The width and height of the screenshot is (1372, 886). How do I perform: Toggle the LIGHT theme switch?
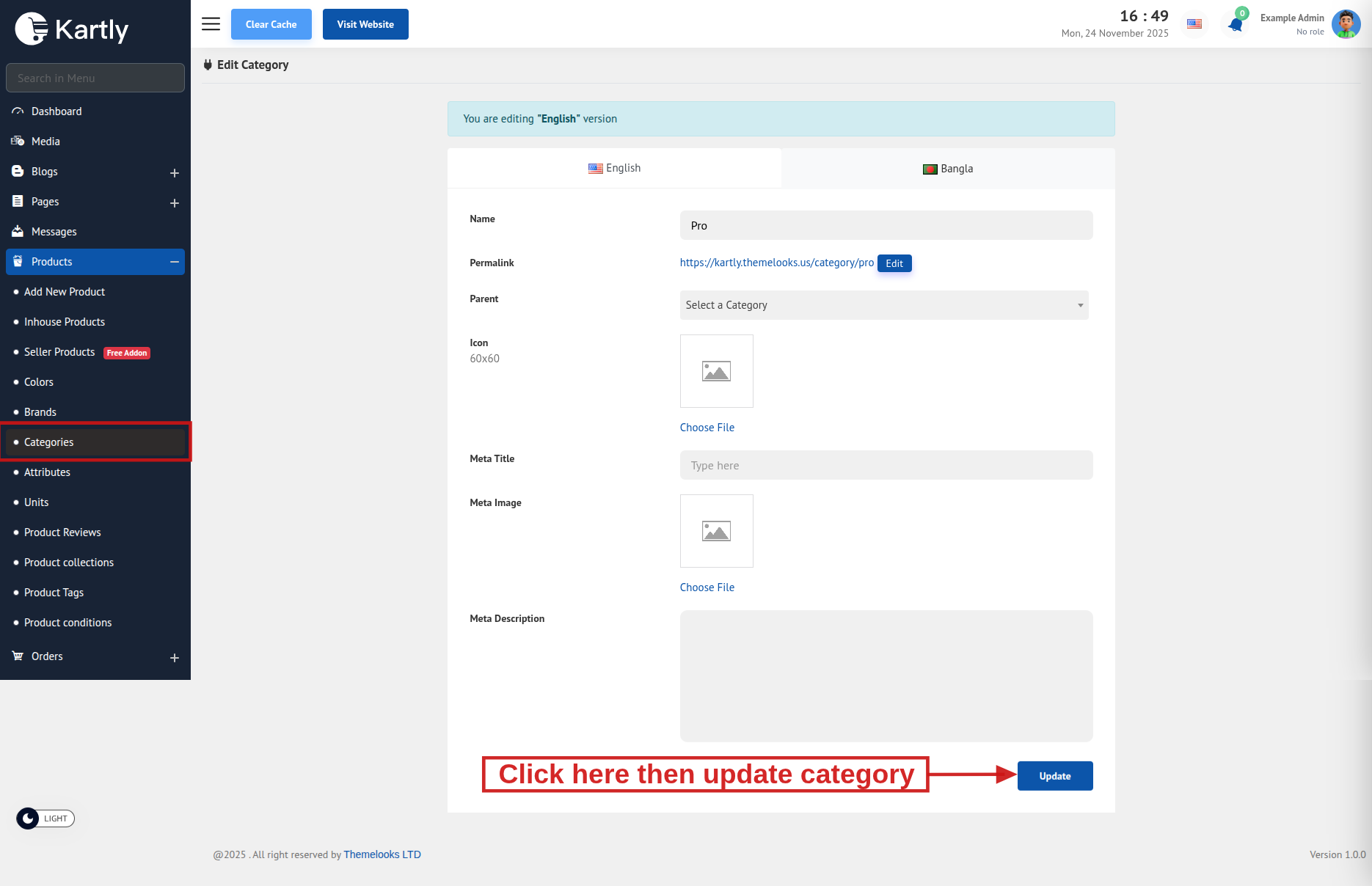coord(45,819)
